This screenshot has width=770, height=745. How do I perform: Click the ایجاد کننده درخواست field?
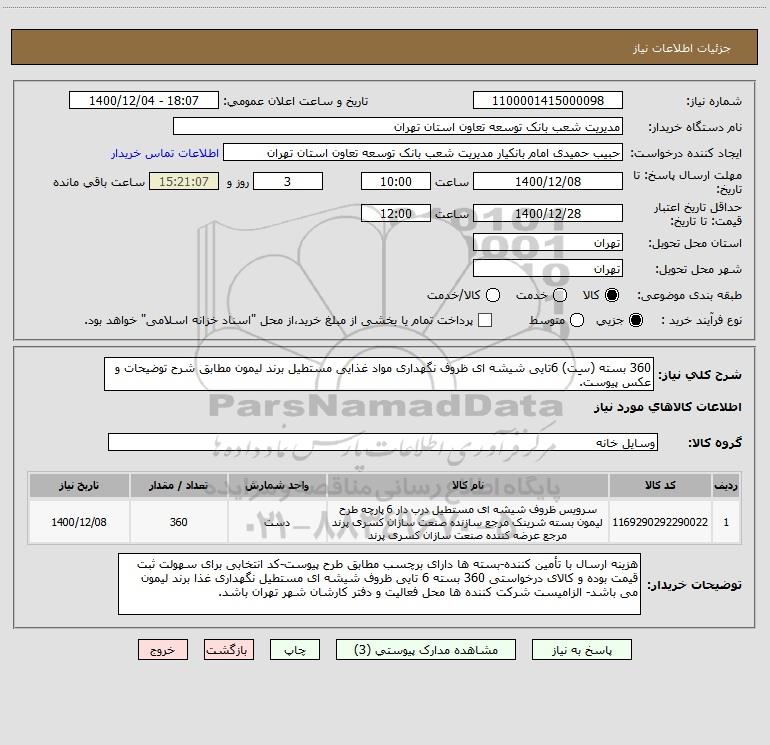(423, 153)
